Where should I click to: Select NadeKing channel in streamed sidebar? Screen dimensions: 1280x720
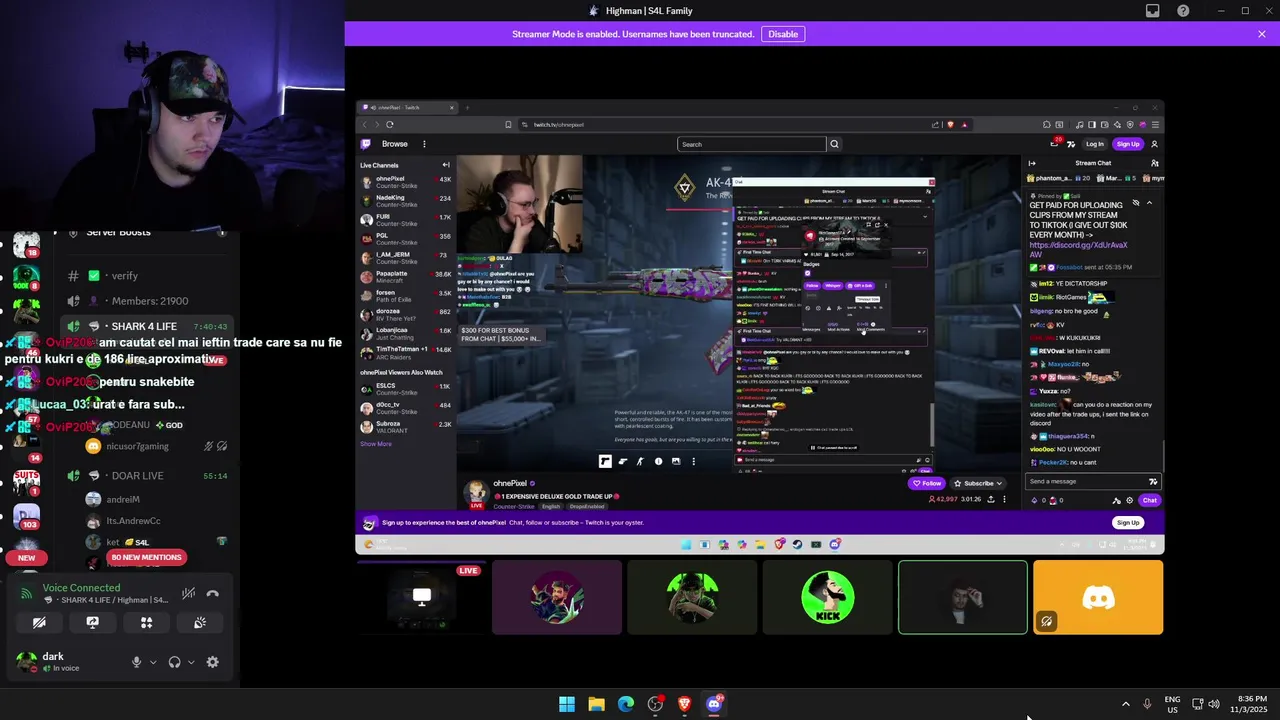coord(405,201)
